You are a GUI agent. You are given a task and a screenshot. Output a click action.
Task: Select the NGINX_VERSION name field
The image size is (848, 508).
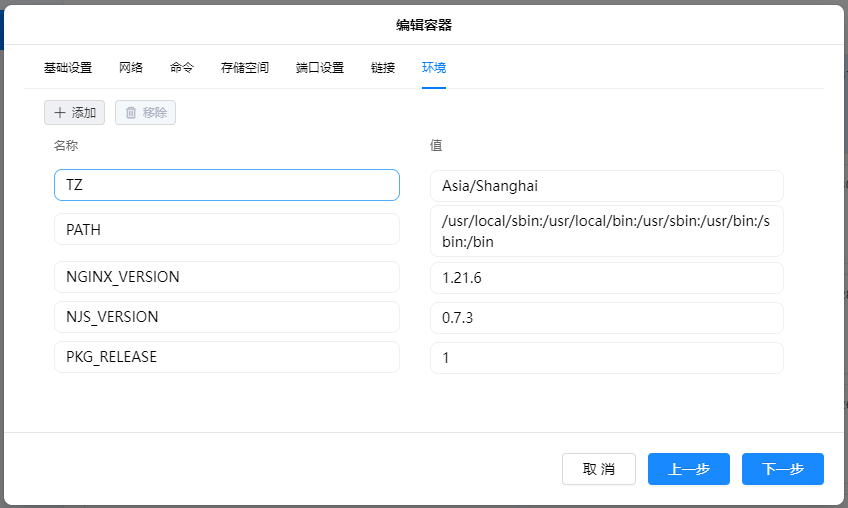click(x=227, y=277)
